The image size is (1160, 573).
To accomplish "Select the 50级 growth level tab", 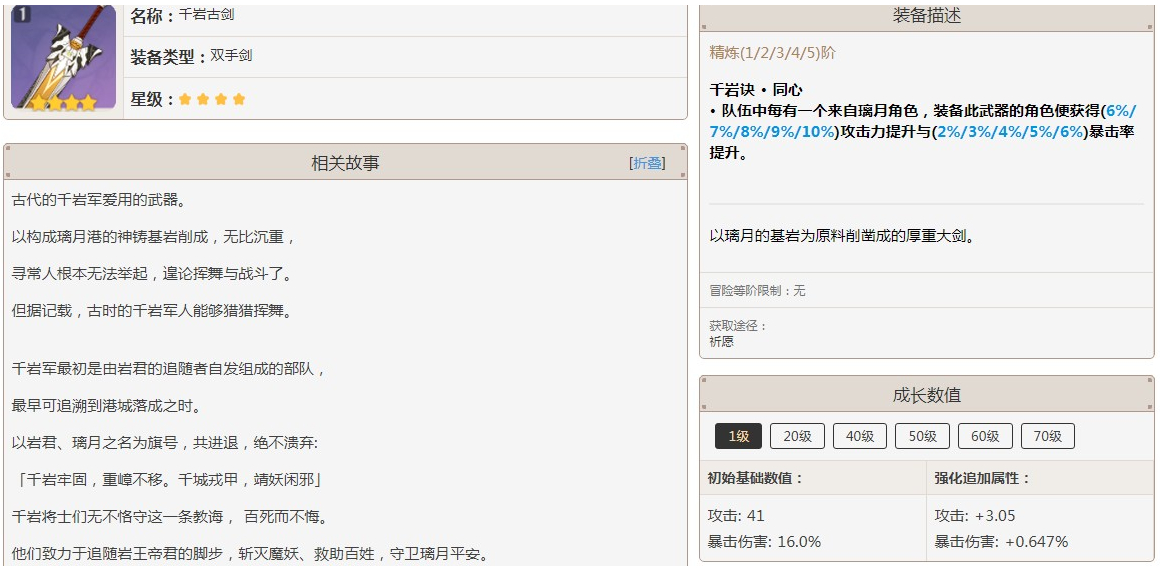I will [923, 436].
